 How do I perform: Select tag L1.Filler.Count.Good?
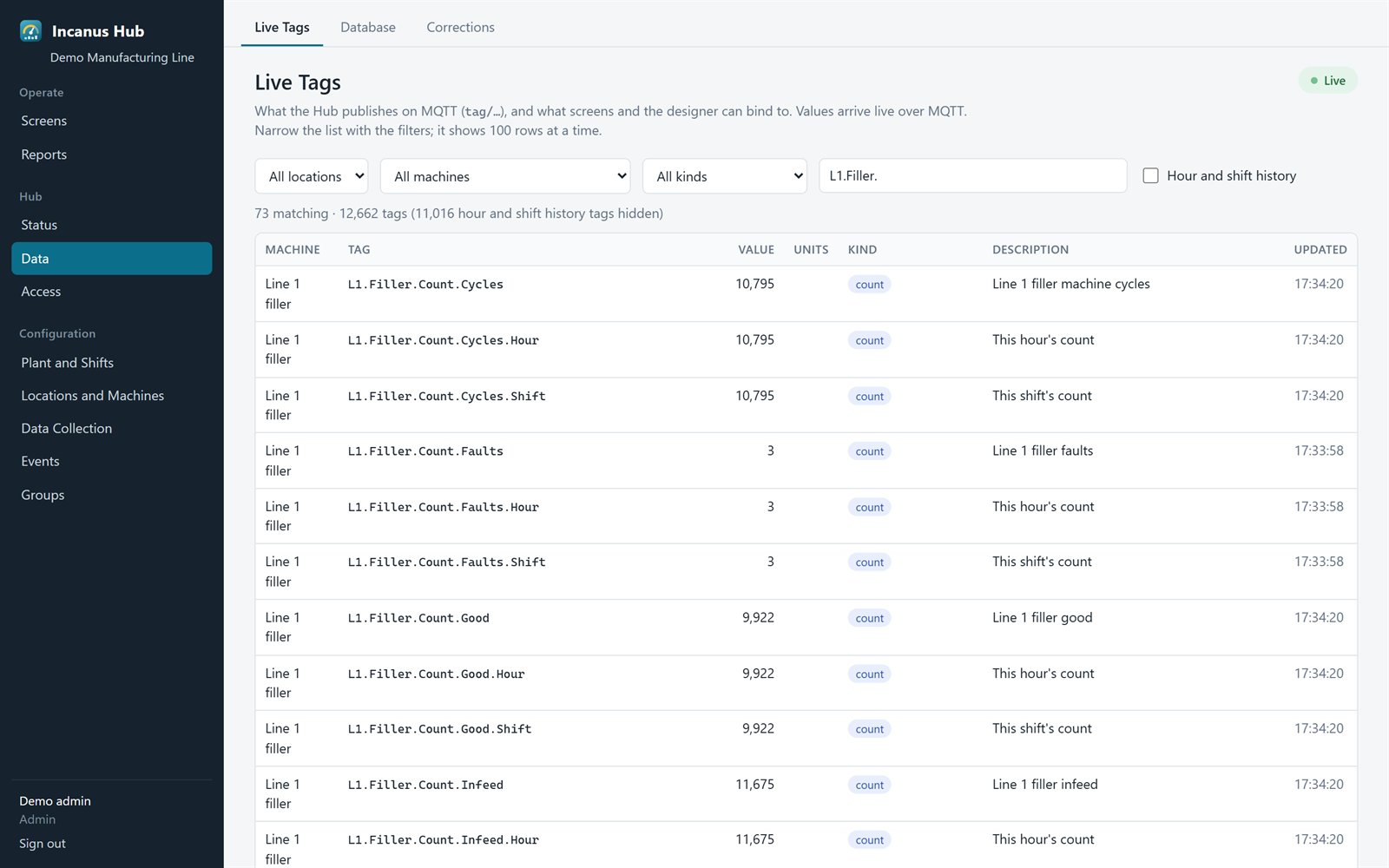pyautogui.click(x=418, y=618)
